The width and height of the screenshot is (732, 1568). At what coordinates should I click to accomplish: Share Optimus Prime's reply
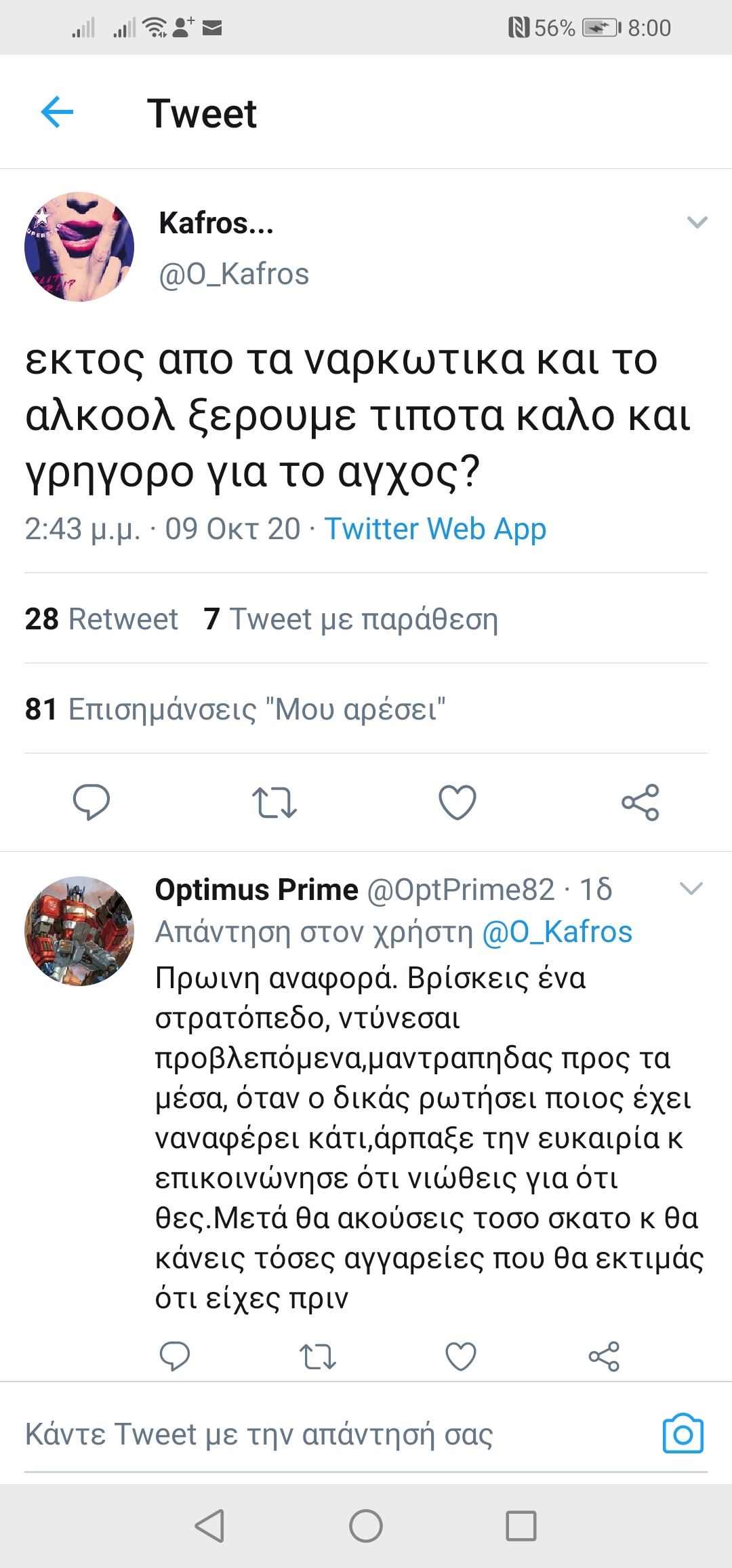604,1356
